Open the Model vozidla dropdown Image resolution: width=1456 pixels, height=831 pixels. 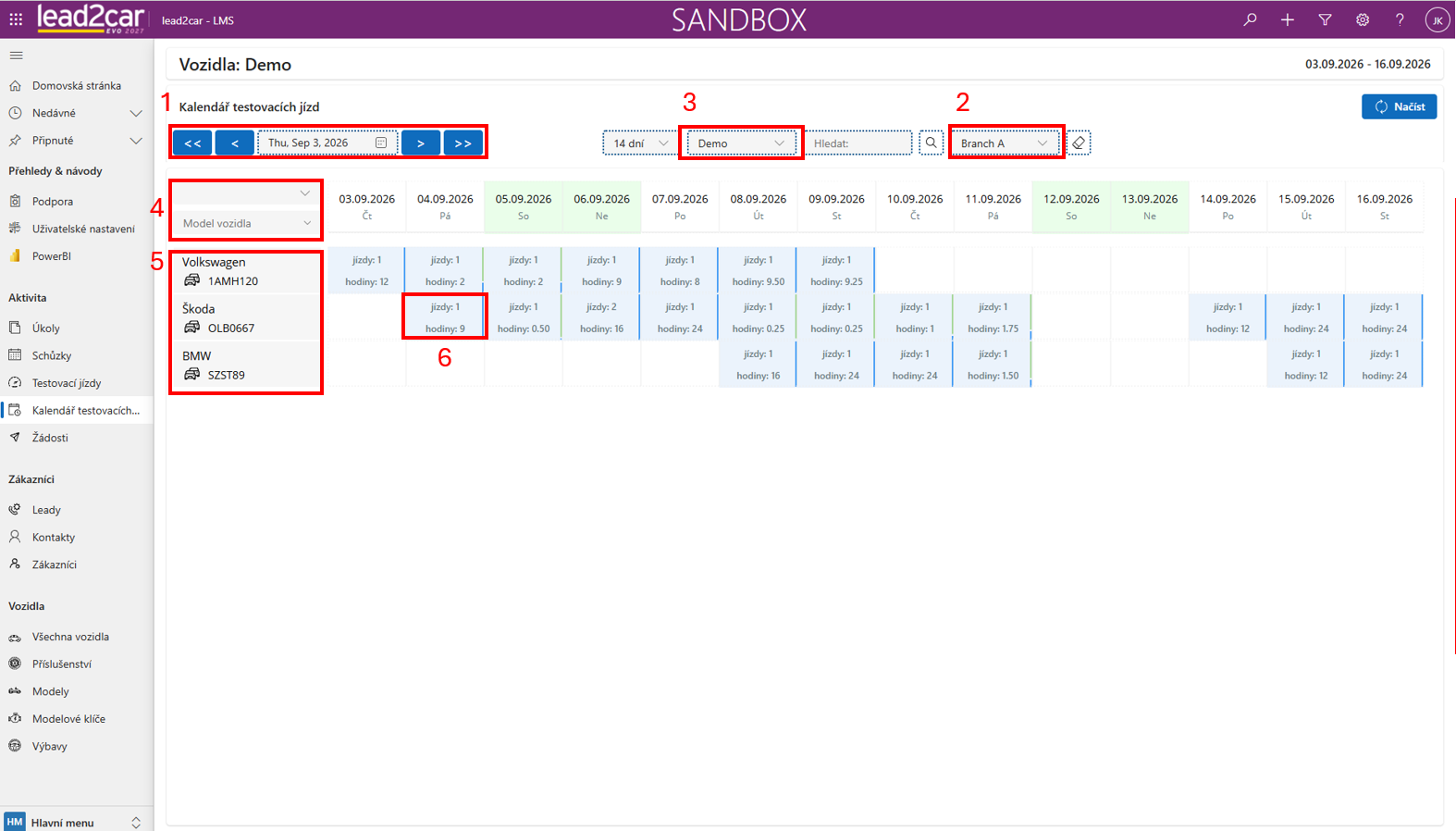(246, 223)
